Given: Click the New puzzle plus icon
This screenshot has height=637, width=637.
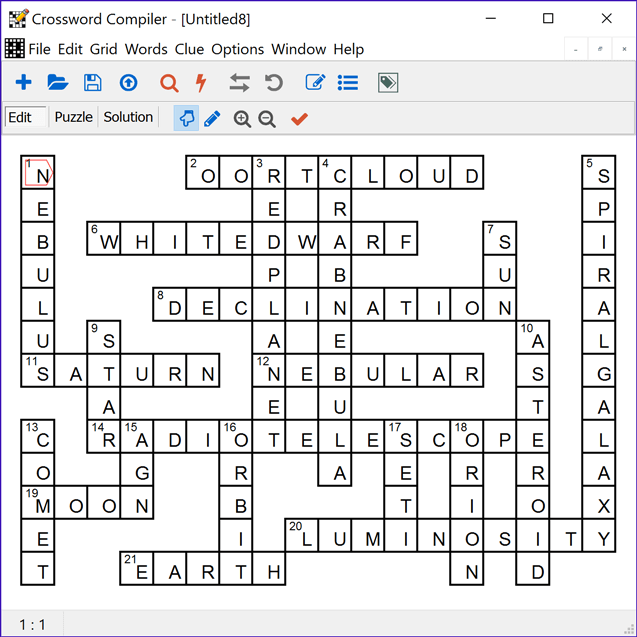Looking at the screenshot, I should 24,83.
